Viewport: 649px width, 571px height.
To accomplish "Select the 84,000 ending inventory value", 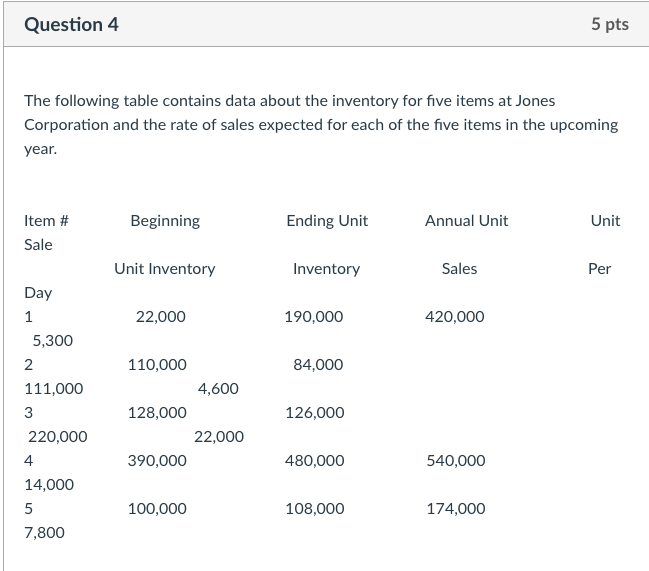I will (x=318, y=365).
